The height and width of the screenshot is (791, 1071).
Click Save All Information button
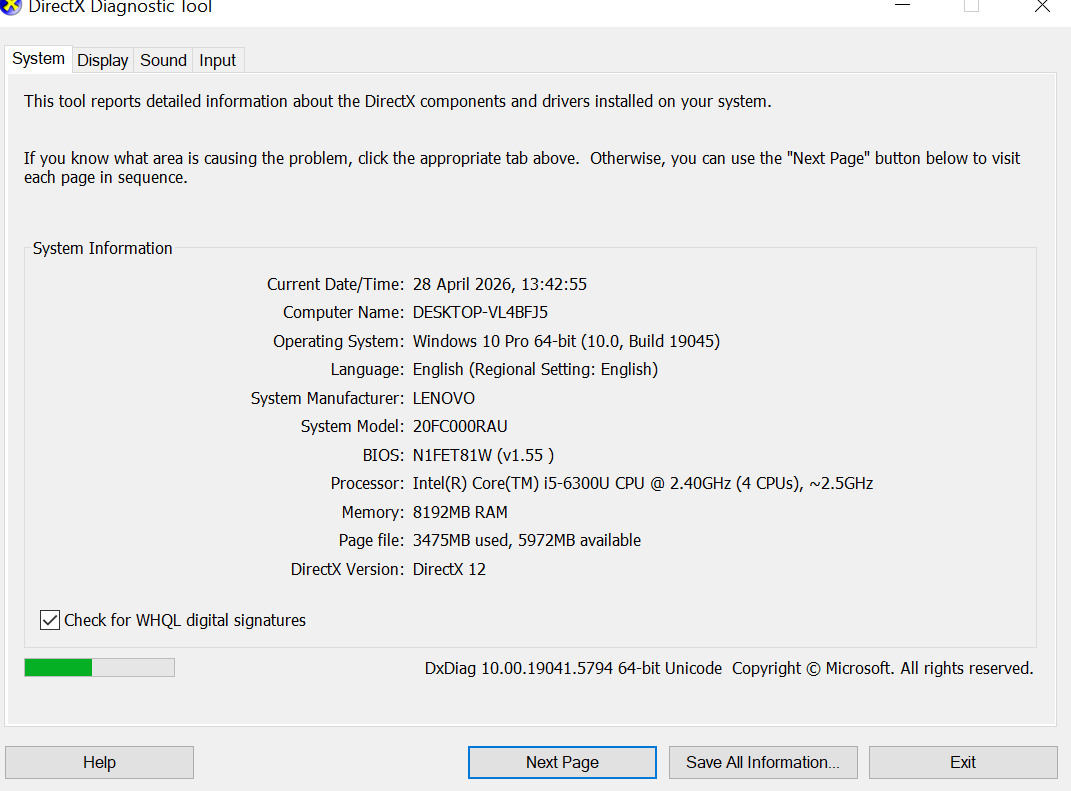click(x=762, y=762)
